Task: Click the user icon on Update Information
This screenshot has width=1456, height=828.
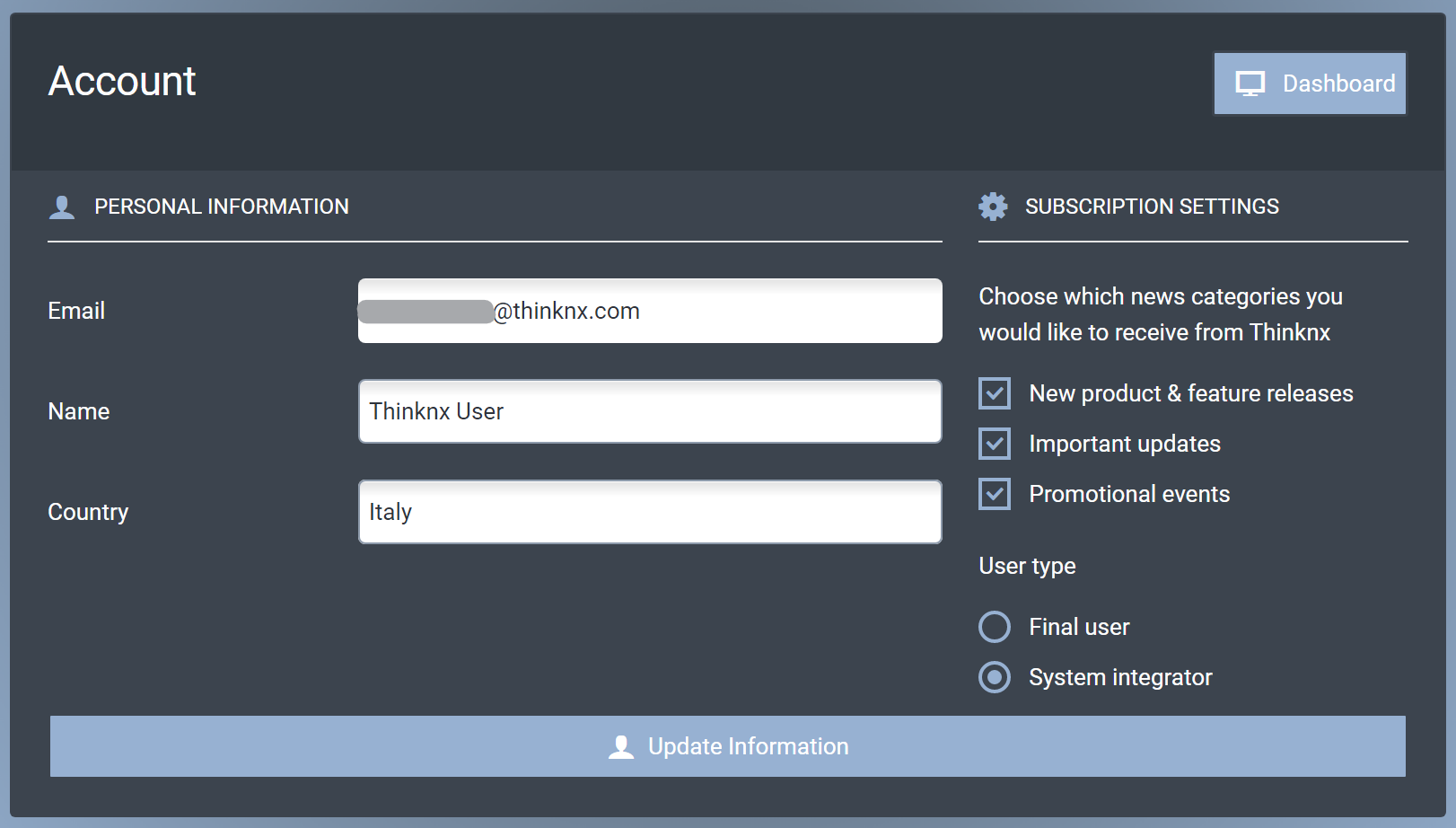Action: (x=621, y=747)
